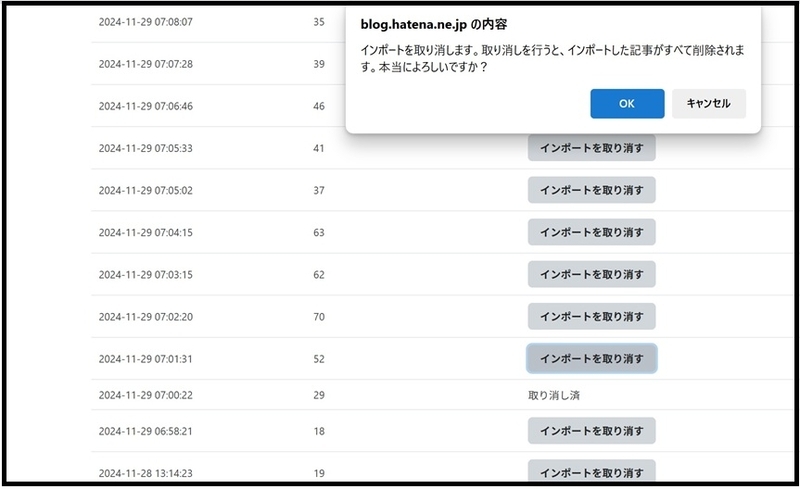Screen dimensions: 800x489
Task: Click the article count 35
Action: click(x=319, y=22)
